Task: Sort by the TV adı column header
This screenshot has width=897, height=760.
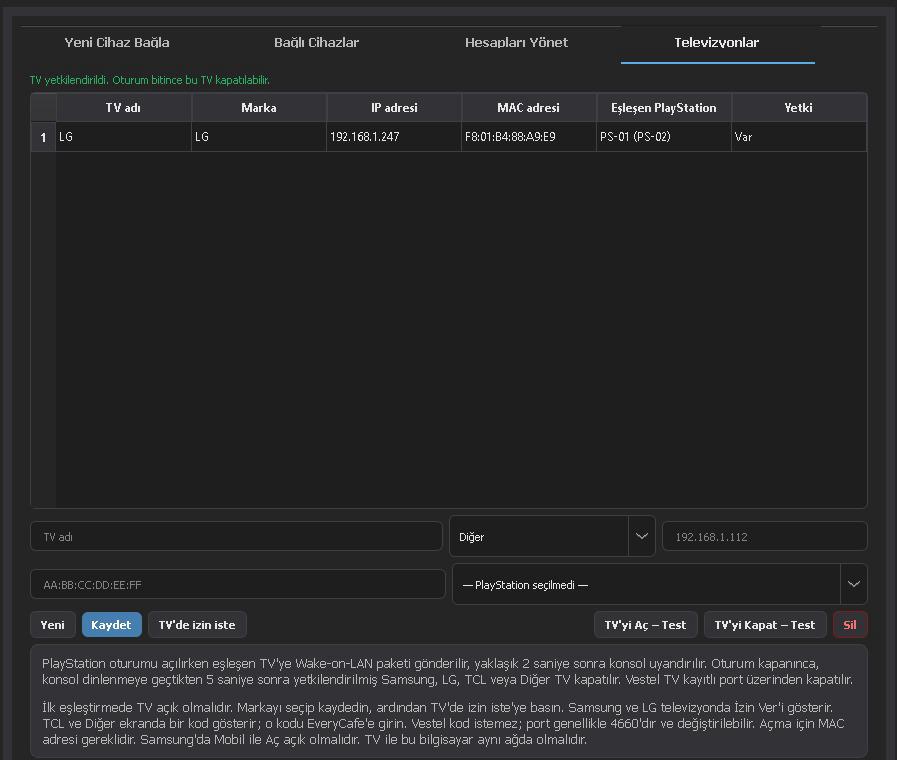Action: (124, 108)
